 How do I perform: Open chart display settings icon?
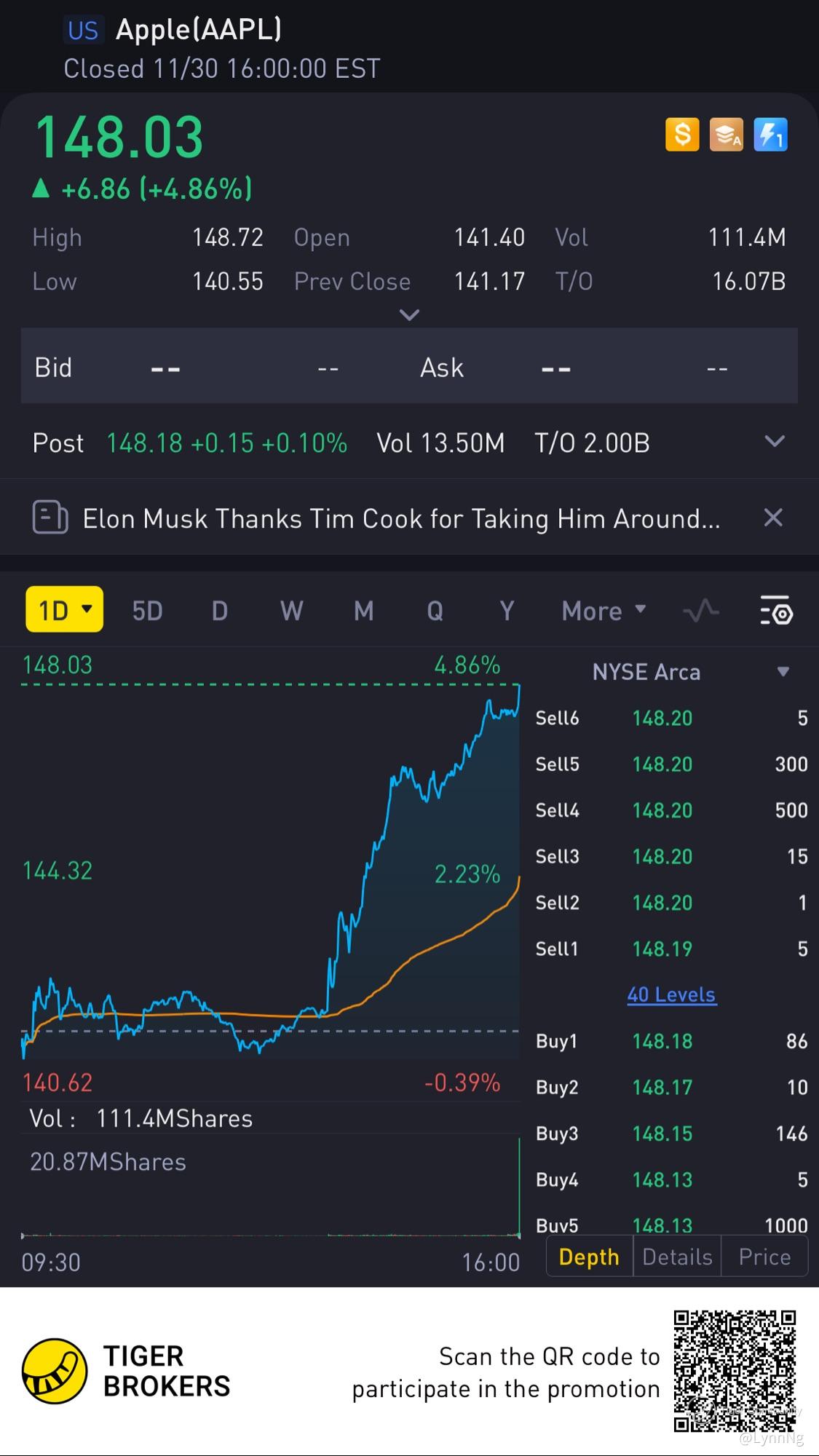pyautogui.click(x=776, y=610)
